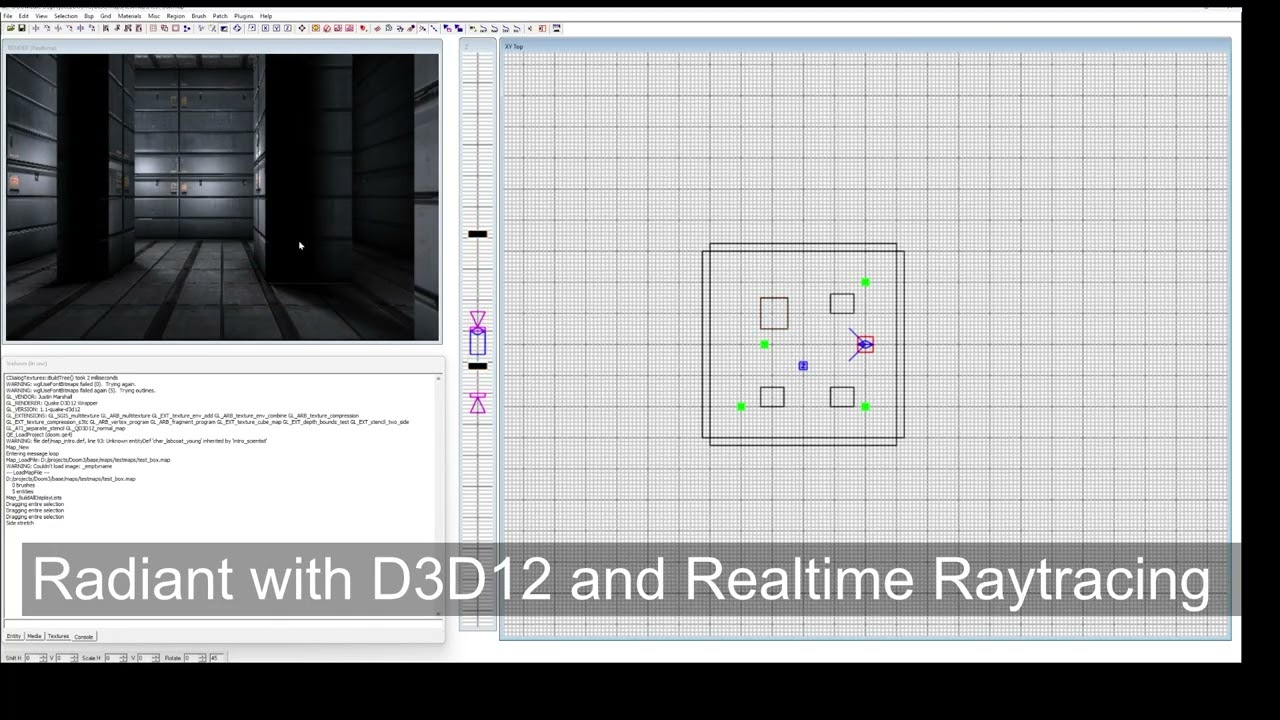Click the "Side stretch" console line

(x=20, y=523)
